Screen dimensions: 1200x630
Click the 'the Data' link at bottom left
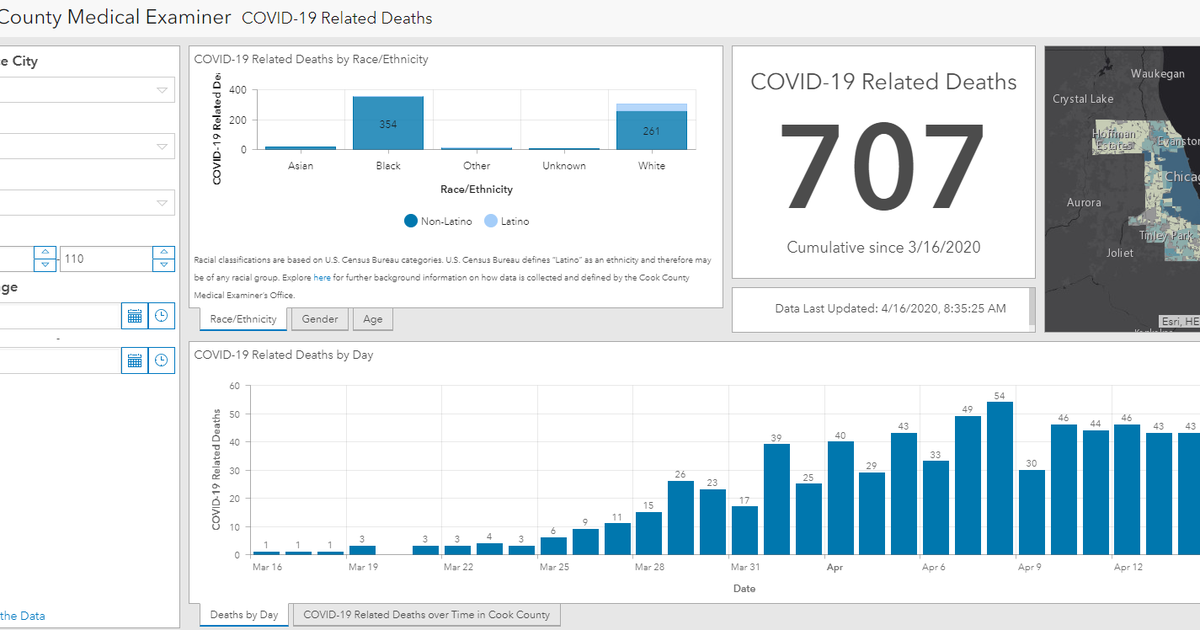(x=23, y=615)
